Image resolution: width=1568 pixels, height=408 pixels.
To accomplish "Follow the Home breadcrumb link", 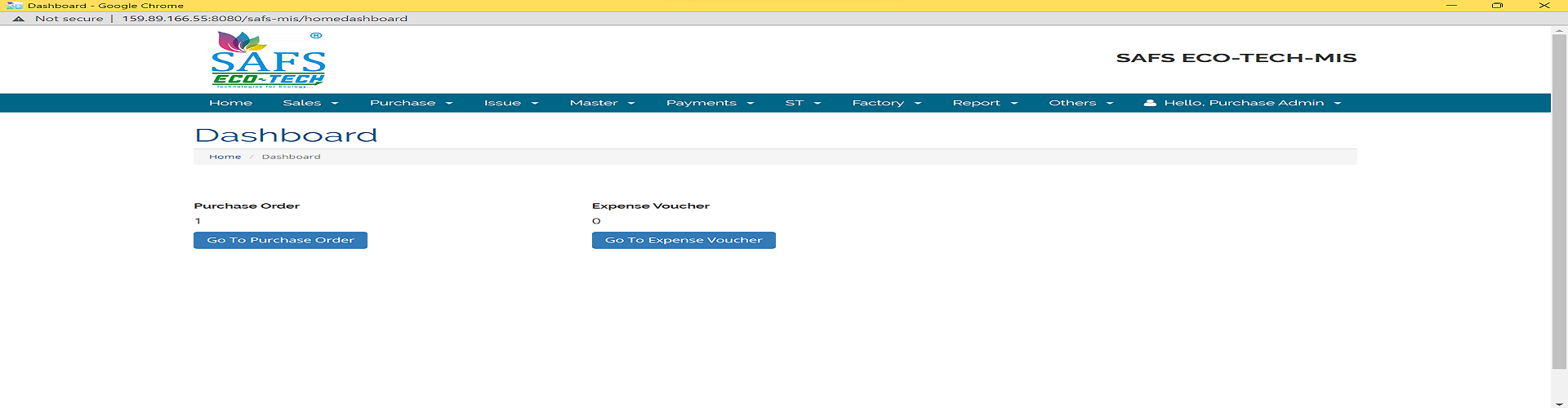I will (x=225, y=157).
